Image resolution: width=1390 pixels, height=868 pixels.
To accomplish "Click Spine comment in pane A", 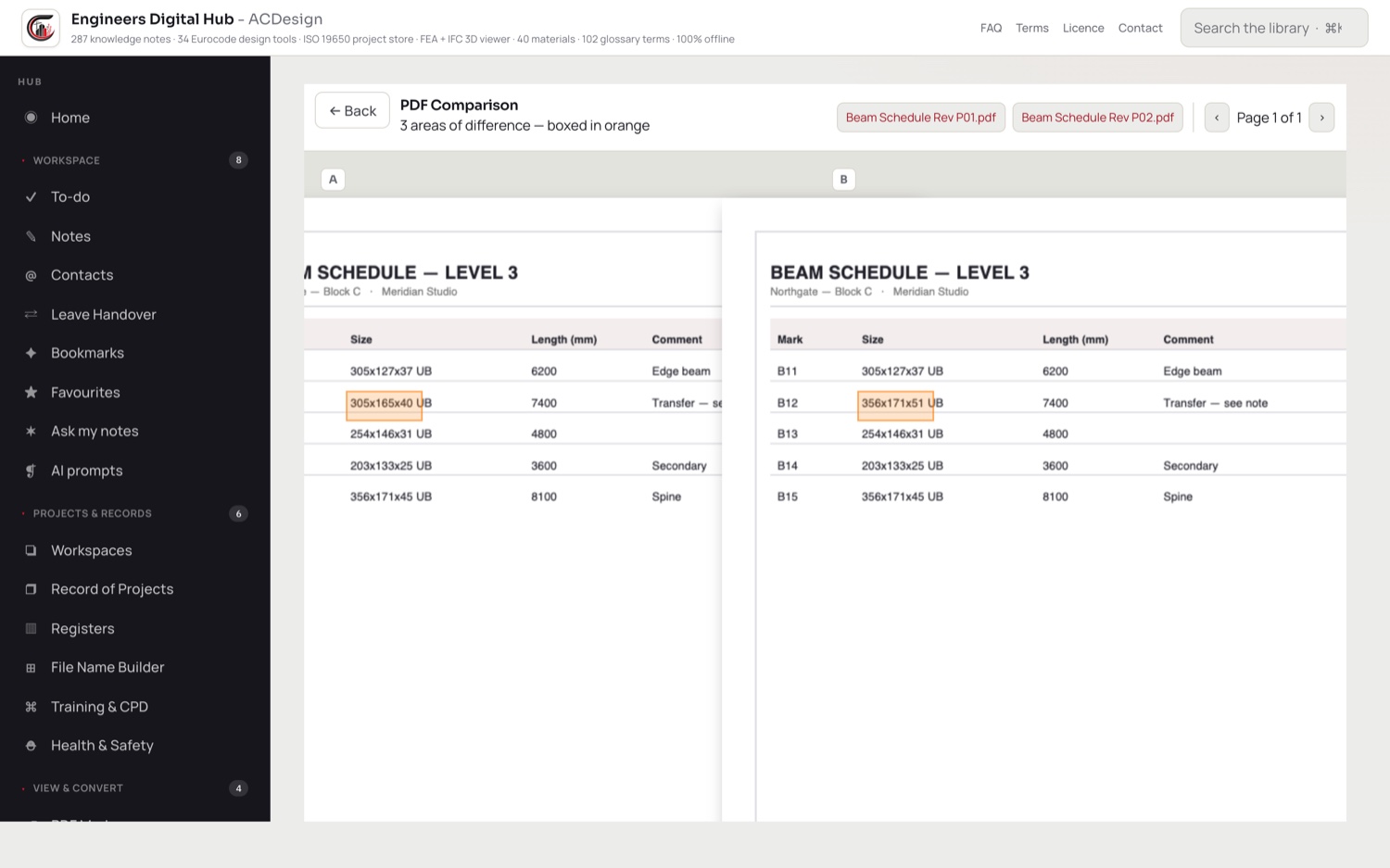I will (x=666, y=497).
